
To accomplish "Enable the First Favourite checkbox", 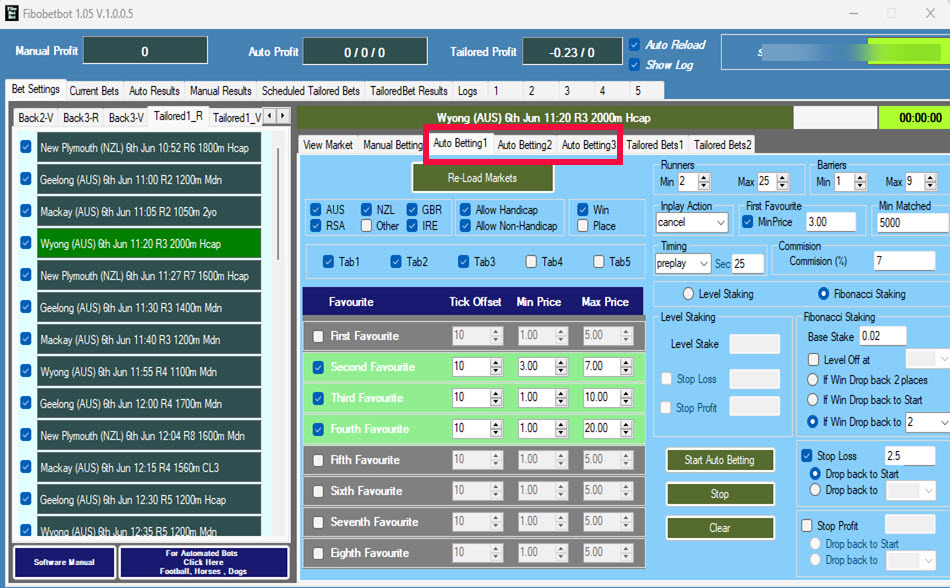I will [319, 336].
